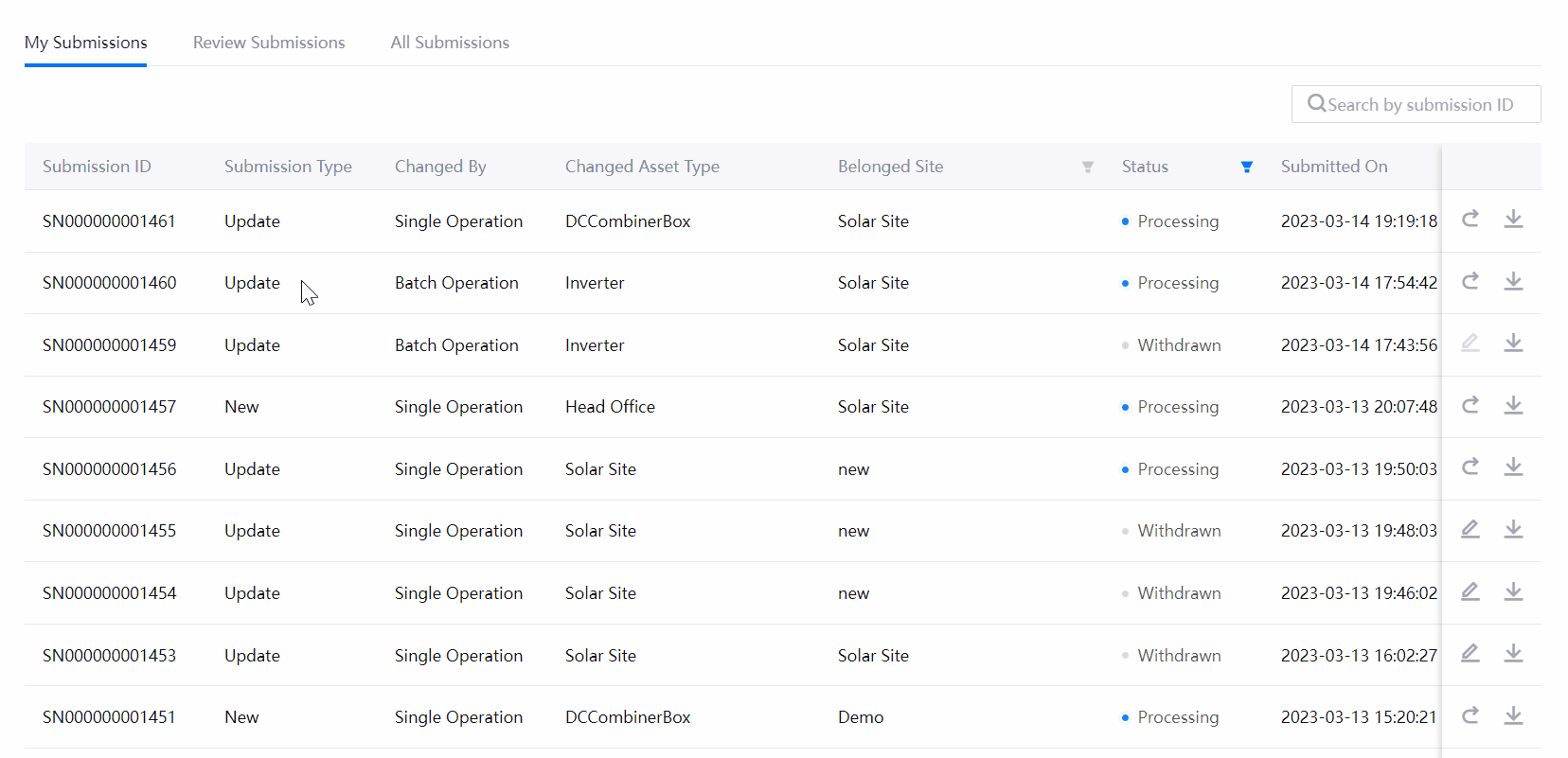Viewport: 1568px width, 758px height.
Task: Switch to Review Submissions tab
Action: [269, 43]
